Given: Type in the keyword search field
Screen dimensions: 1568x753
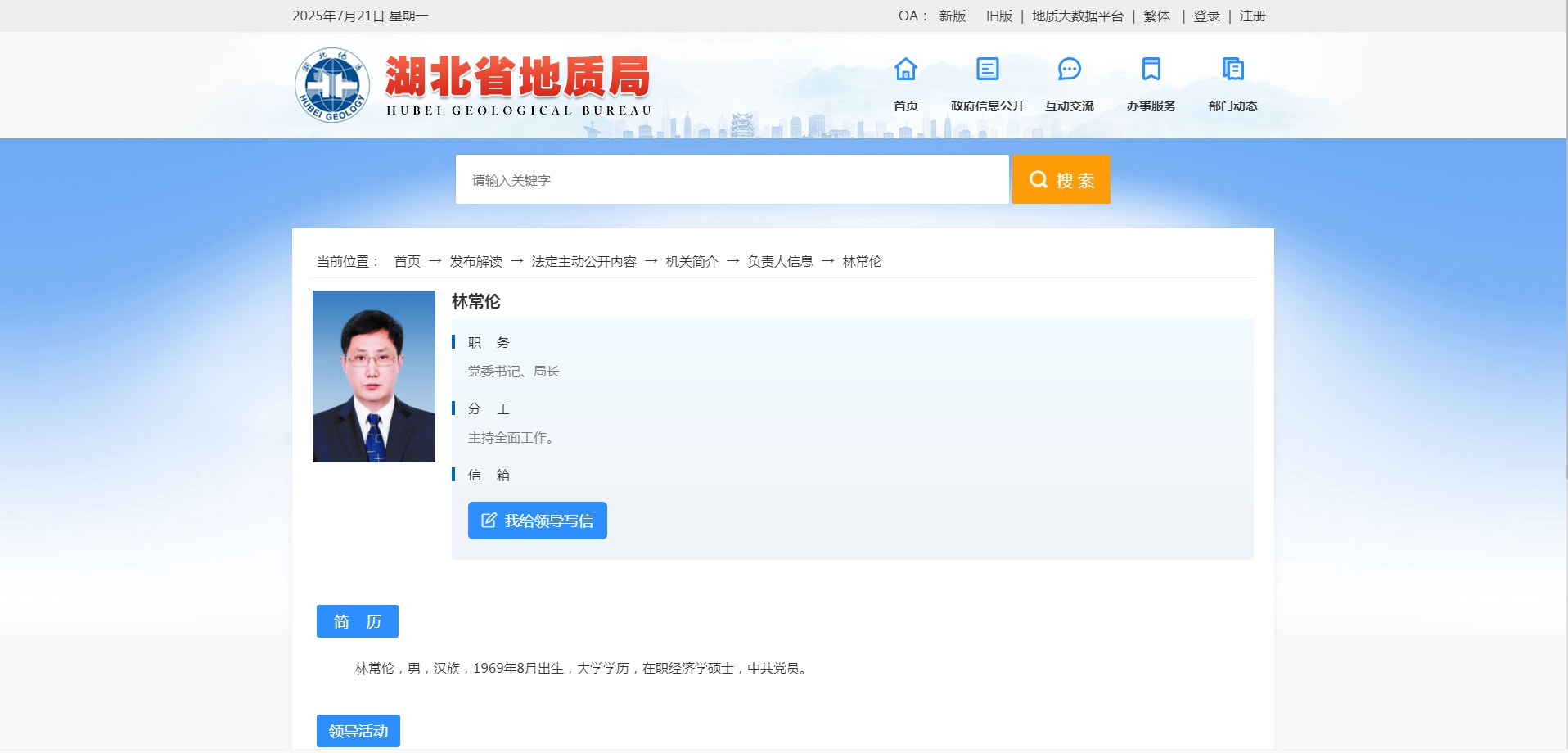Looking at the screenshot, I should tap(732, 179).
